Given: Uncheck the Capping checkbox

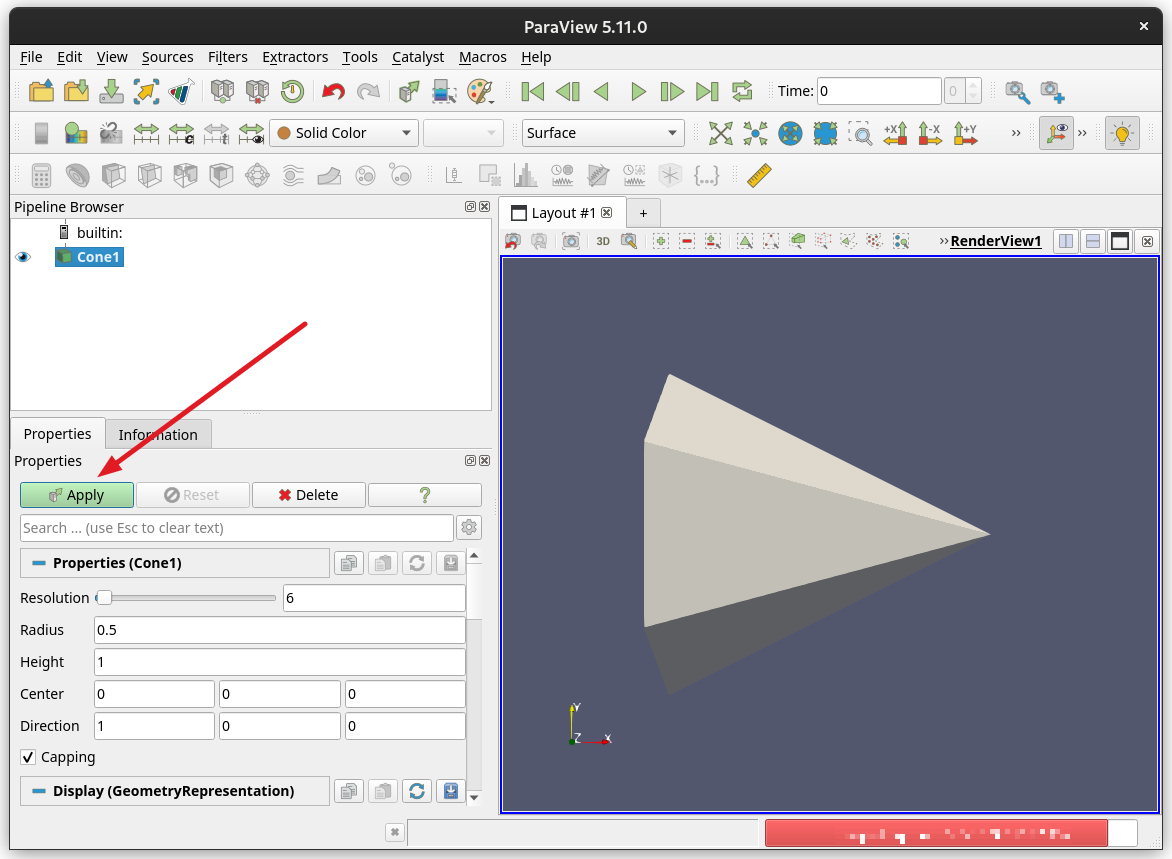Looking at the screenshot, I should point(28,757).
